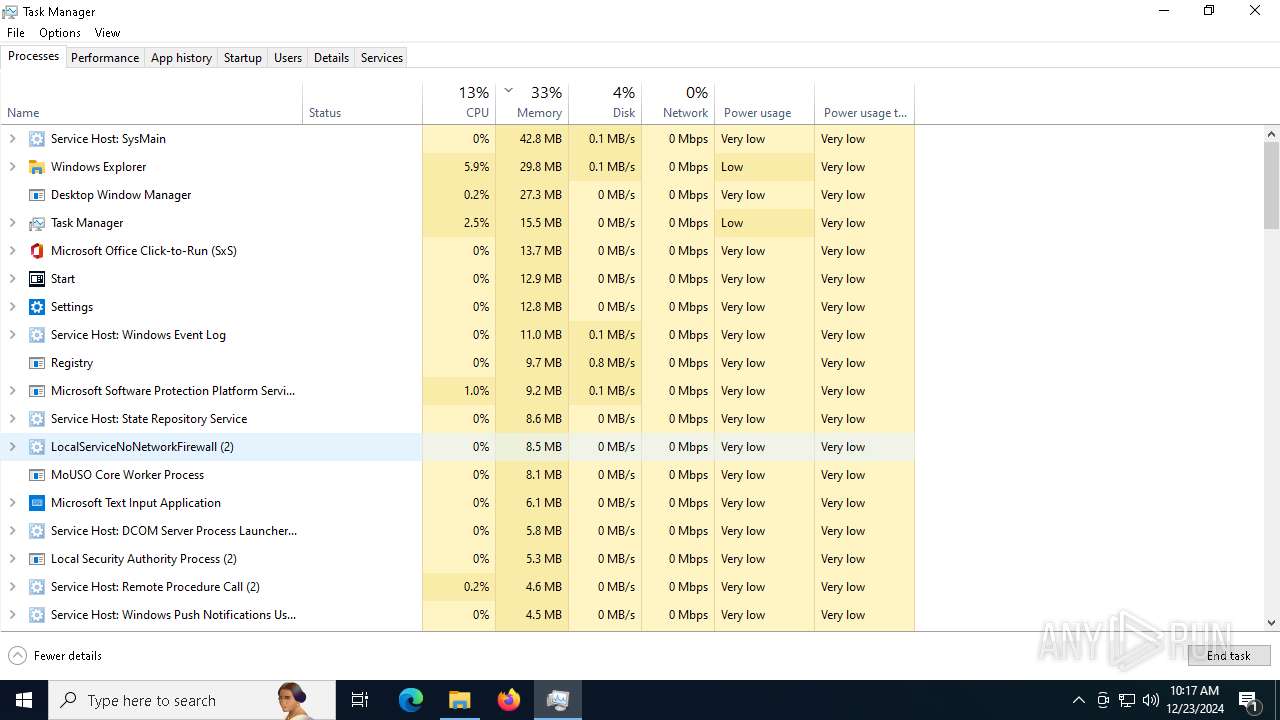Screen dimensions: 1280x720
Task: Switch to the Performance tab
Action: coord(105,58)
